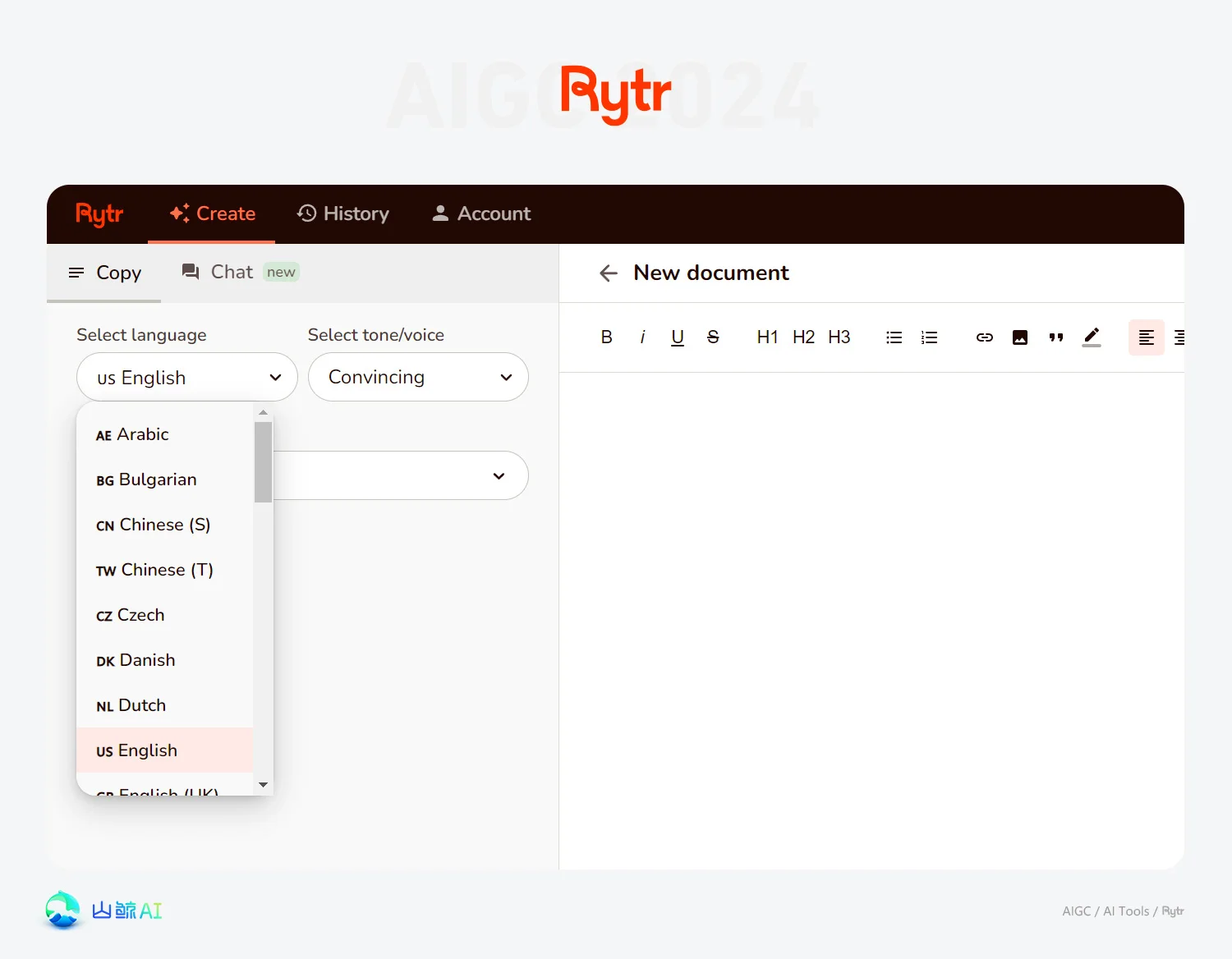Select the Copy tab
The width and height of the screenshot is (1232, 959).
[104, 273]
